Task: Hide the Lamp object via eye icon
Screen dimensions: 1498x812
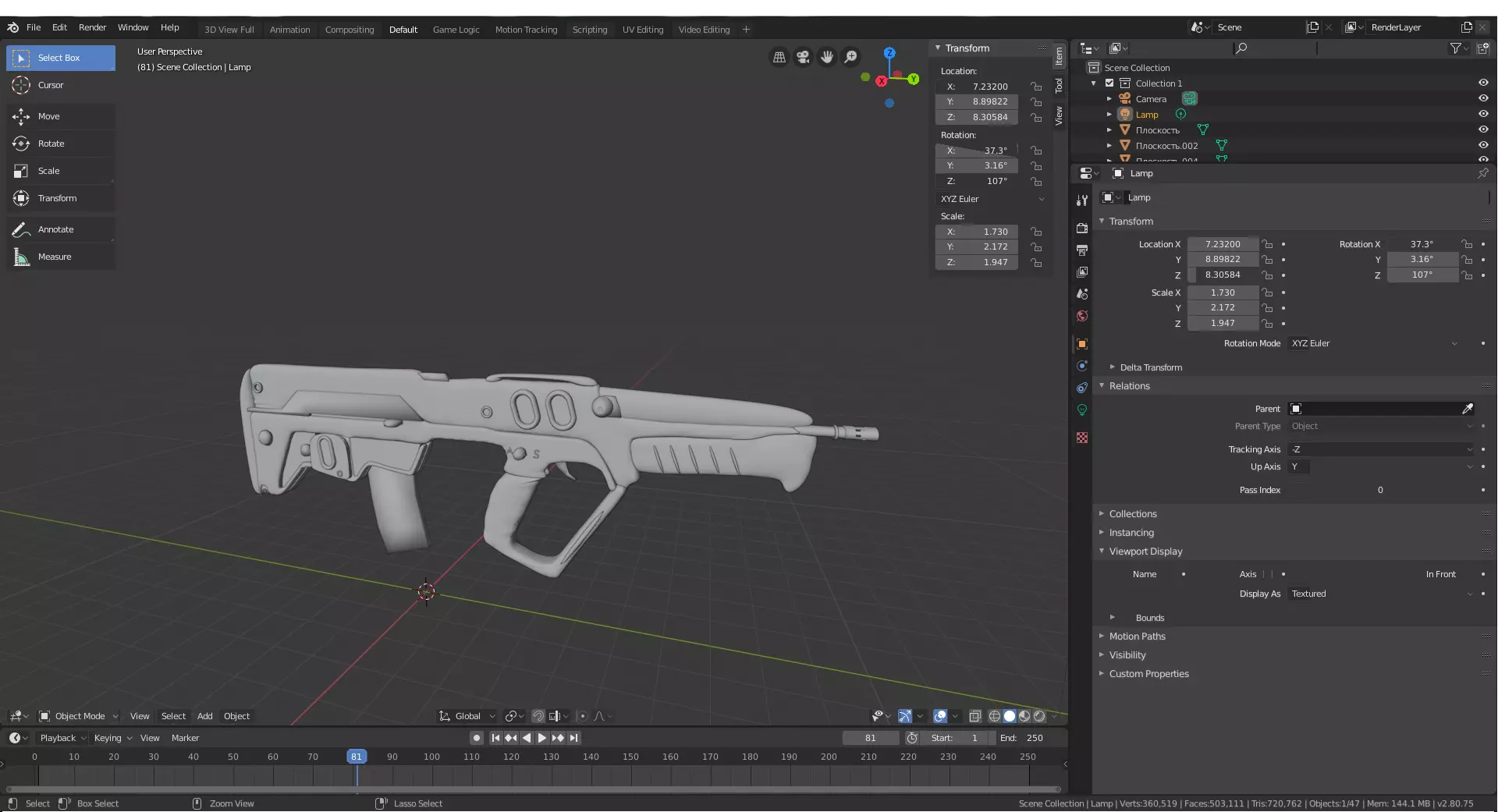Action: coord(1483,114)
